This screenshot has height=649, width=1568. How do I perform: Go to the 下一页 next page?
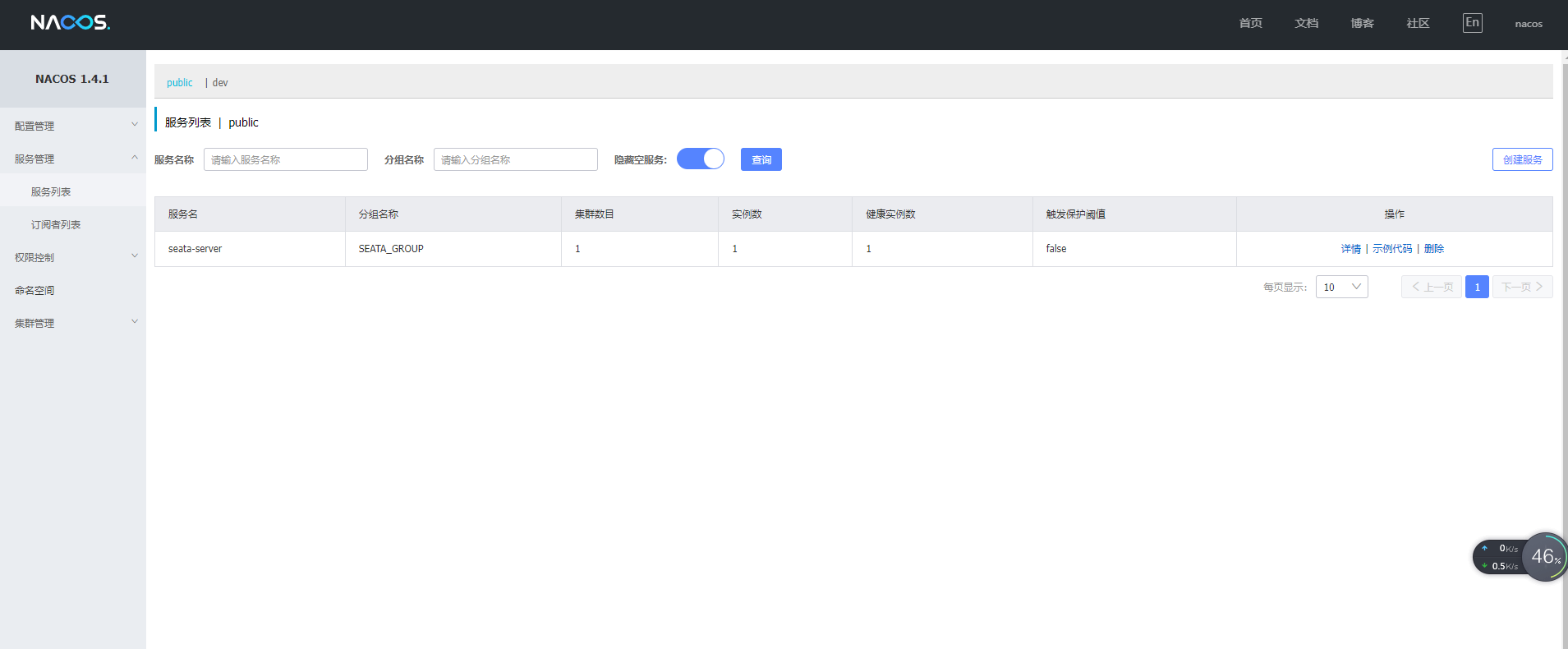1522,287
